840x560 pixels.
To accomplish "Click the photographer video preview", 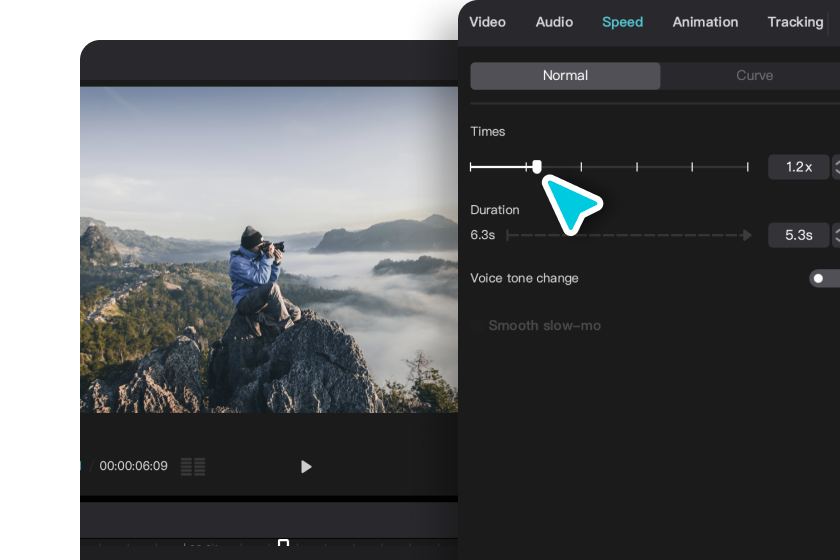I will tap(269, 250).
